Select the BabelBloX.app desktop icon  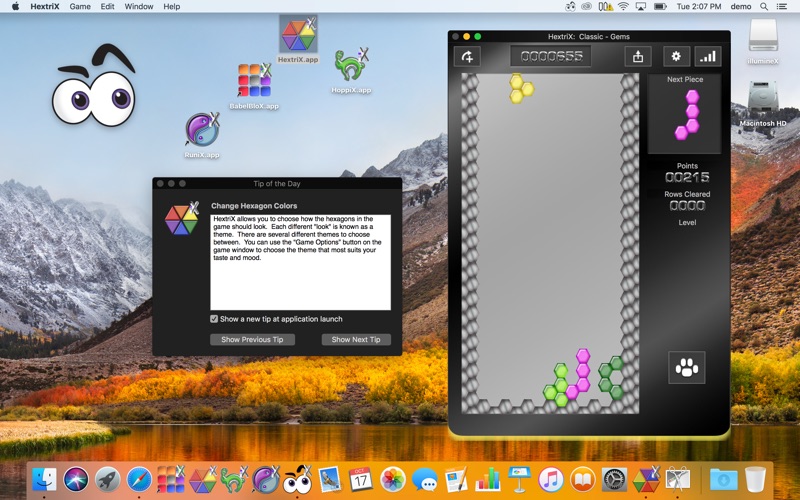pyautogui.click(x=254, y=86)
